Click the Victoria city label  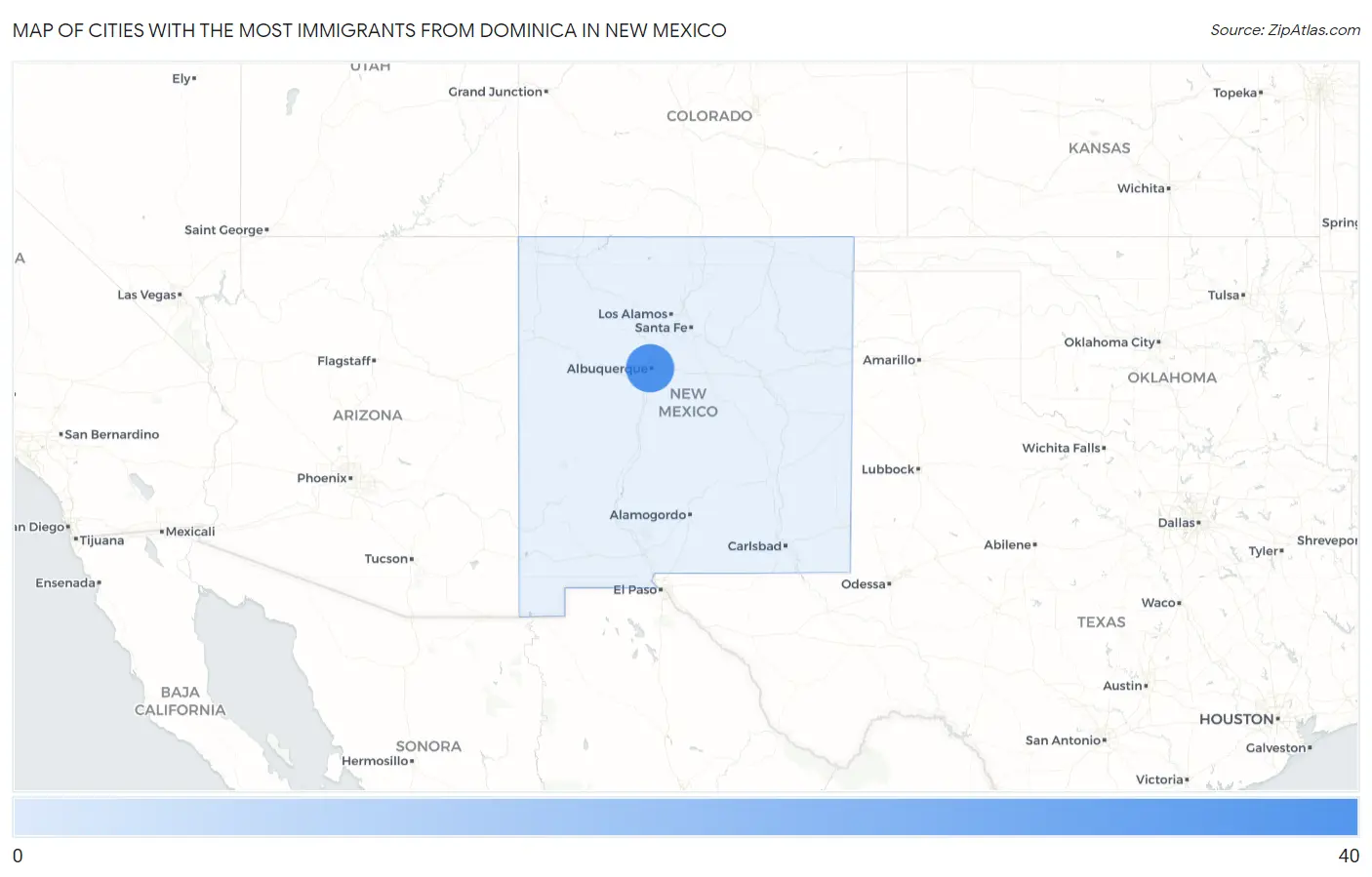click(x=1160, y=779)
